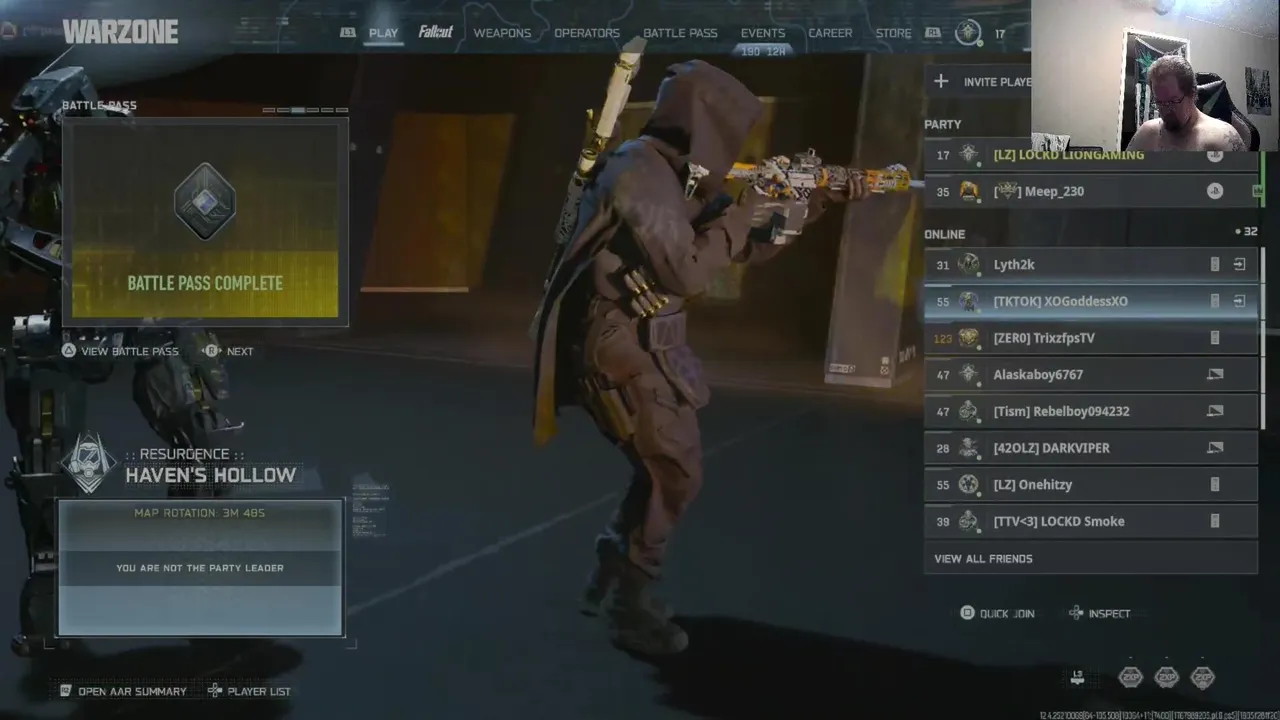
Task: Click join icon on XOGoddessXO row
Action: click(x=1239, y=301)
